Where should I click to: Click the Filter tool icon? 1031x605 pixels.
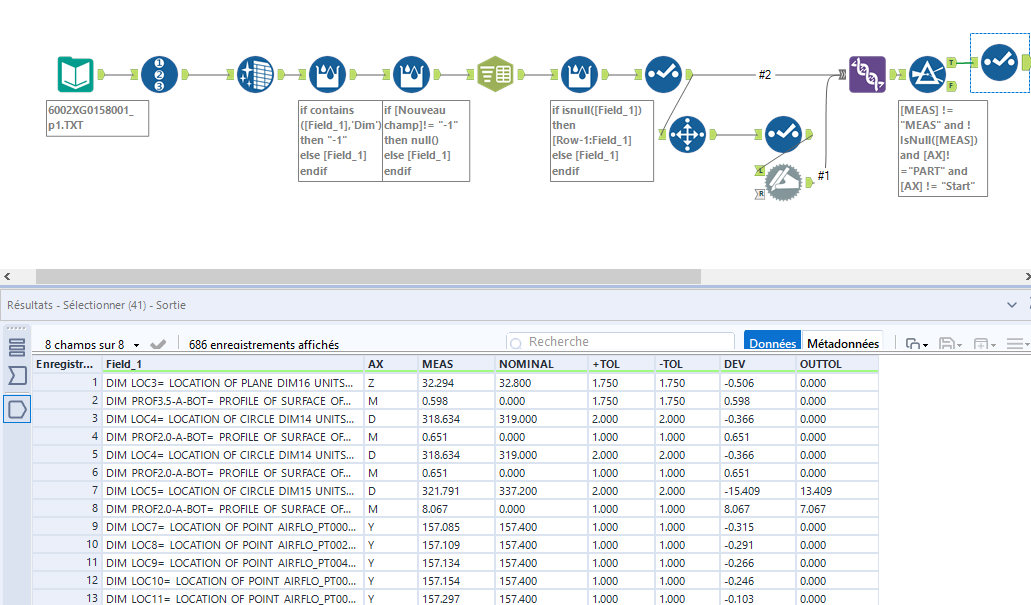point(926,74)
